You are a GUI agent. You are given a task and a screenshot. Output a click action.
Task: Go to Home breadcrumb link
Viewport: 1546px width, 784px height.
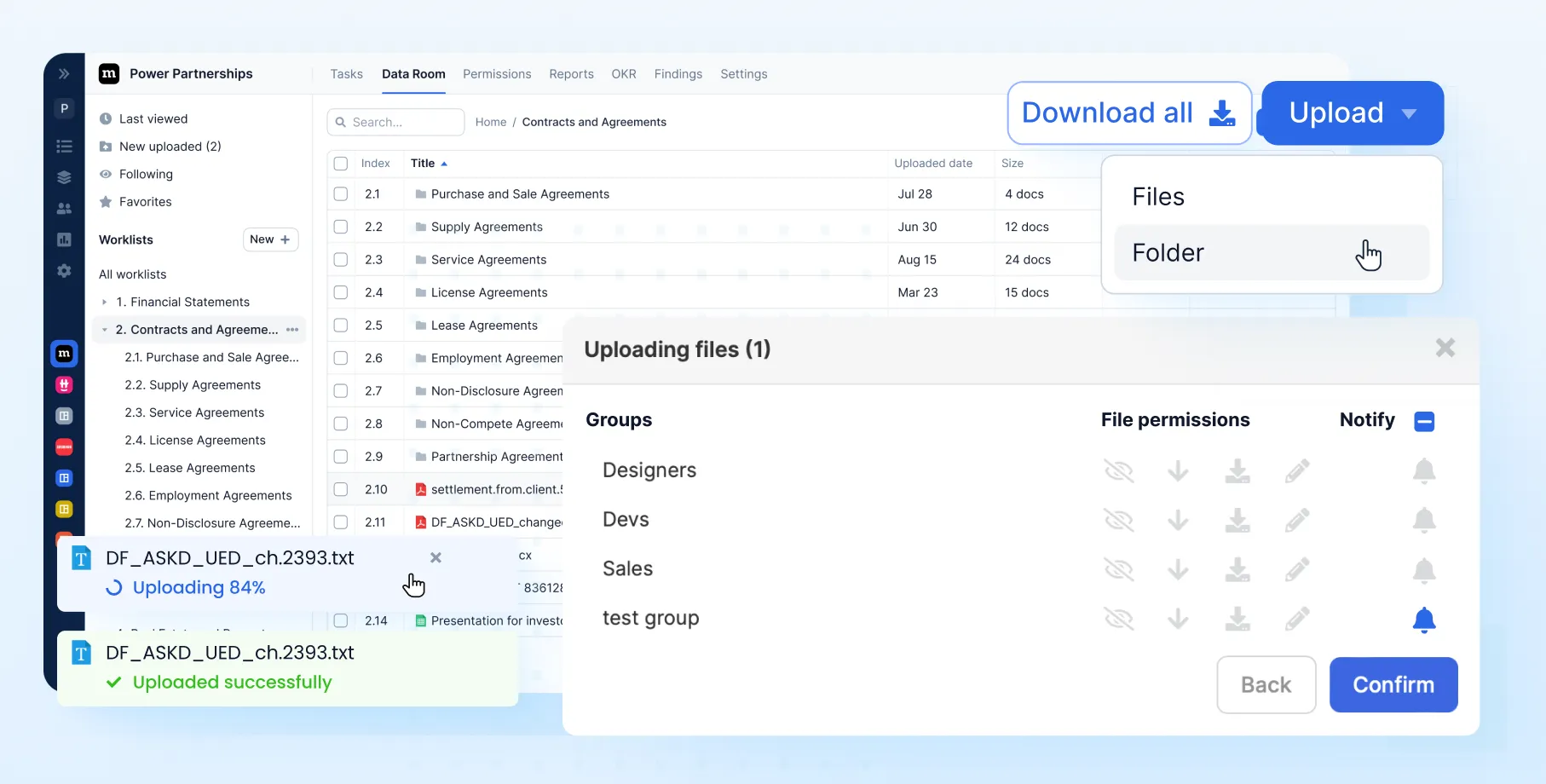tap(491, 122)
